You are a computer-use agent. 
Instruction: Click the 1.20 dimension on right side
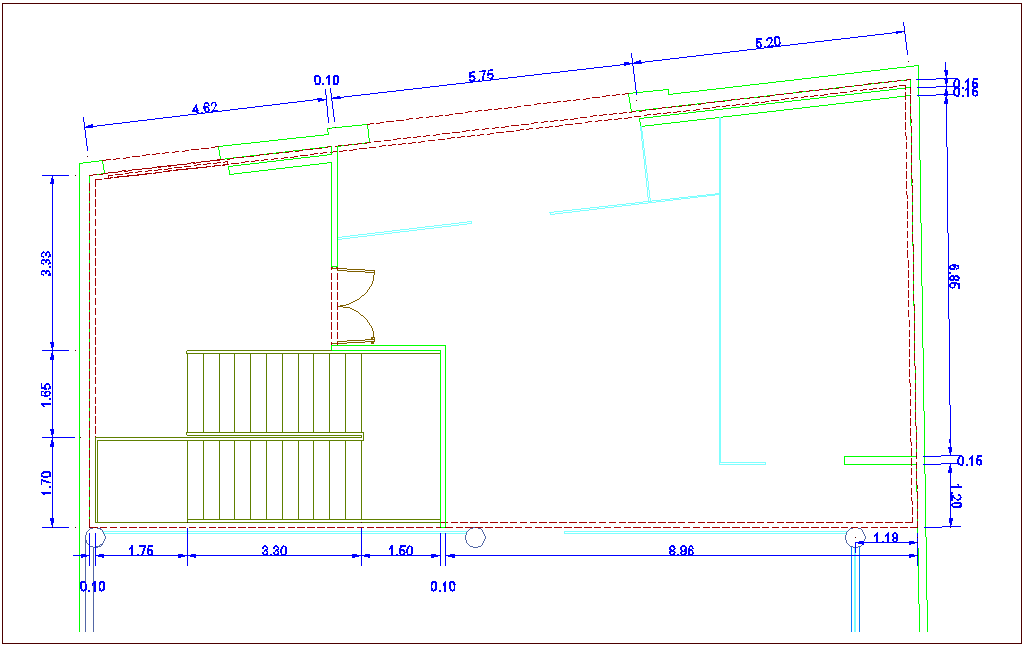pyautogui.click(x=955, y=497)
